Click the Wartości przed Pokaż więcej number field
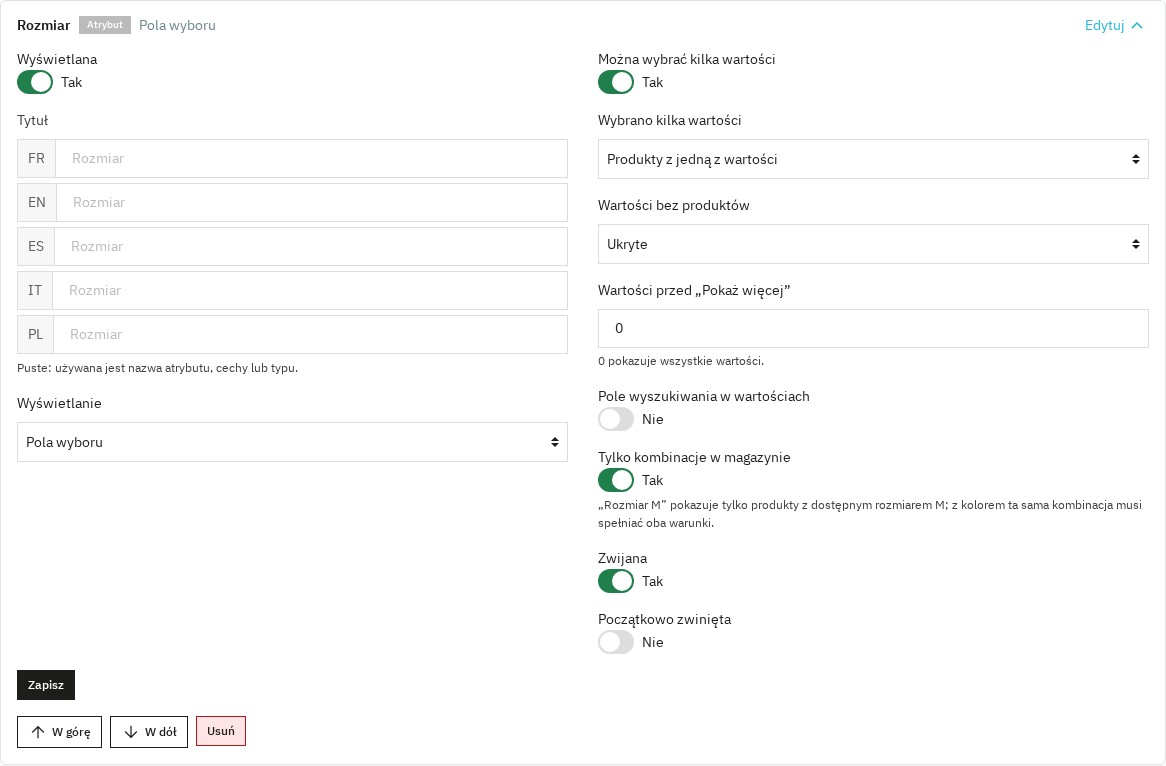Screen dimensions: 1166x766 pos(873,328)
